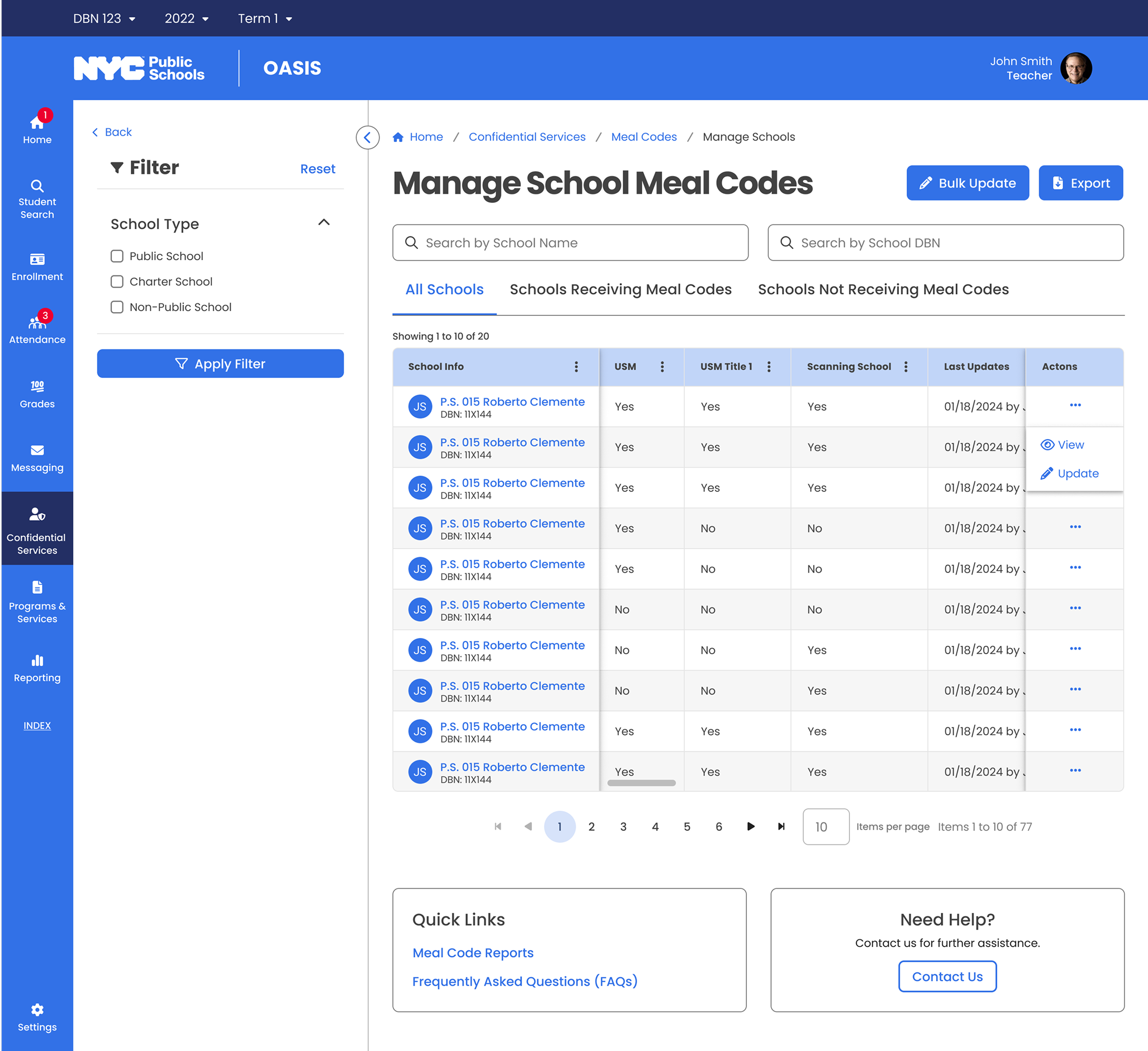
Task: Go to page 3 of results
Action: 623,826
